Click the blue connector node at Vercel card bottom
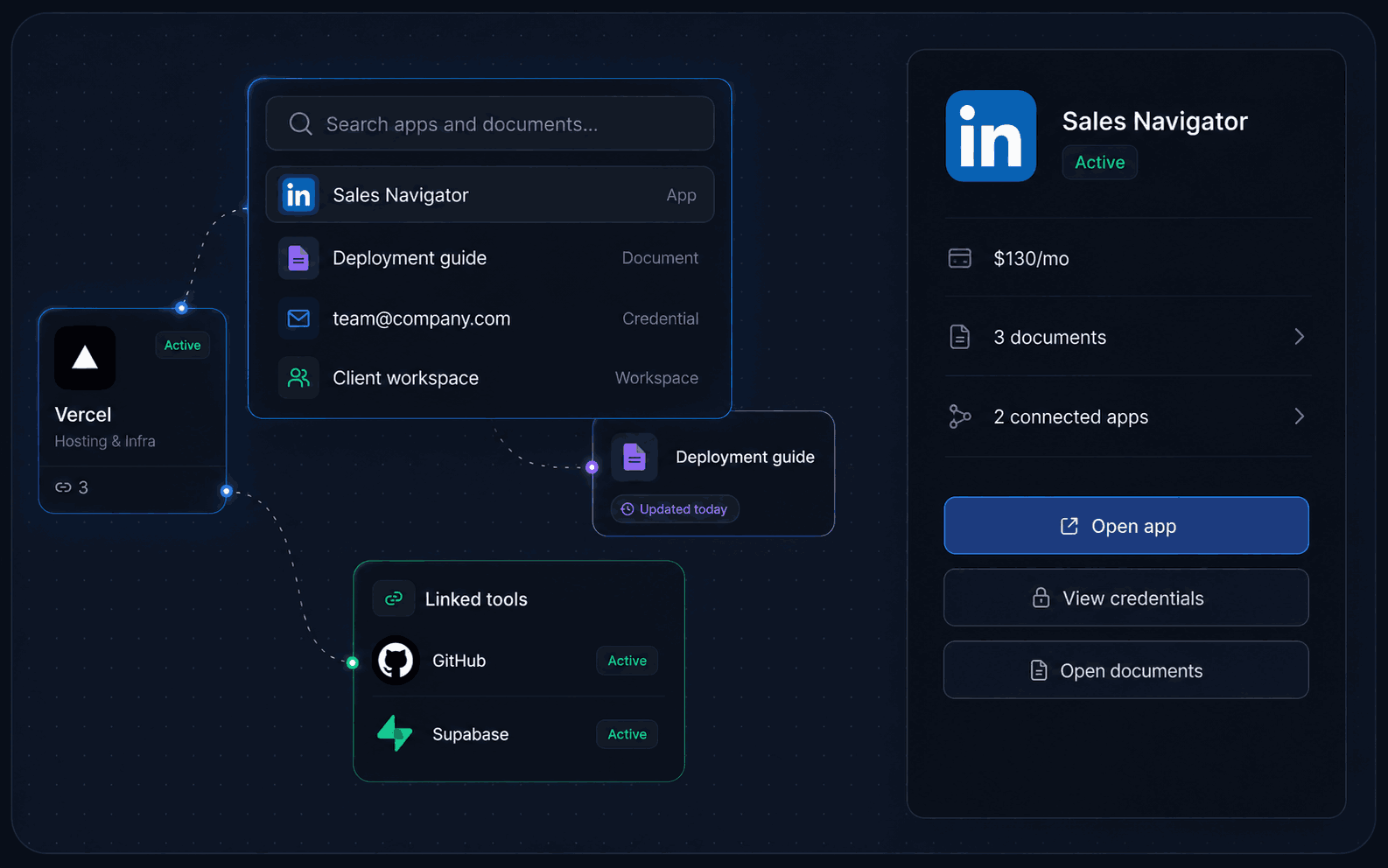 226,491
